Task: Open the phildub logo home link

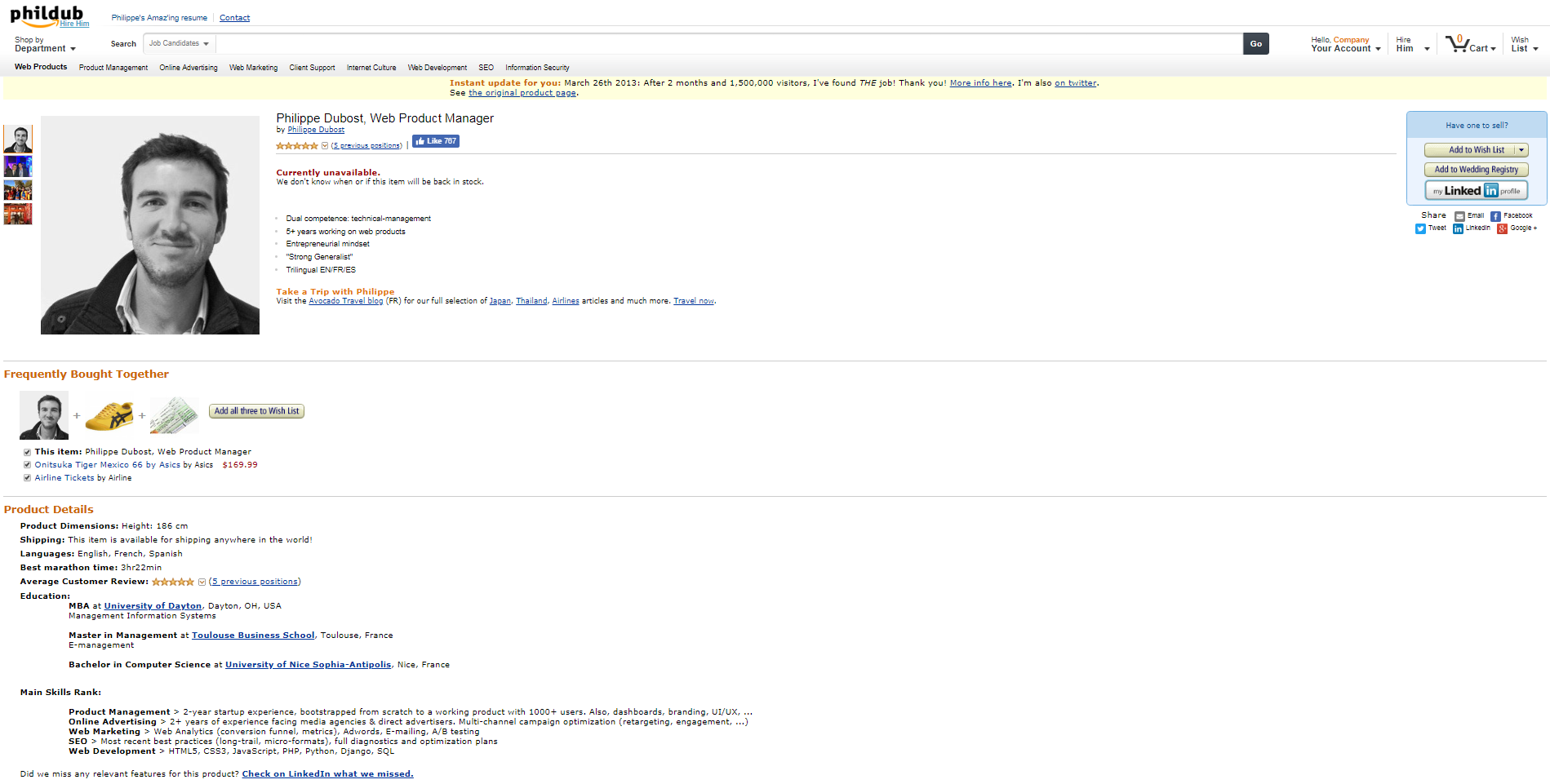Action: [47, 16]
